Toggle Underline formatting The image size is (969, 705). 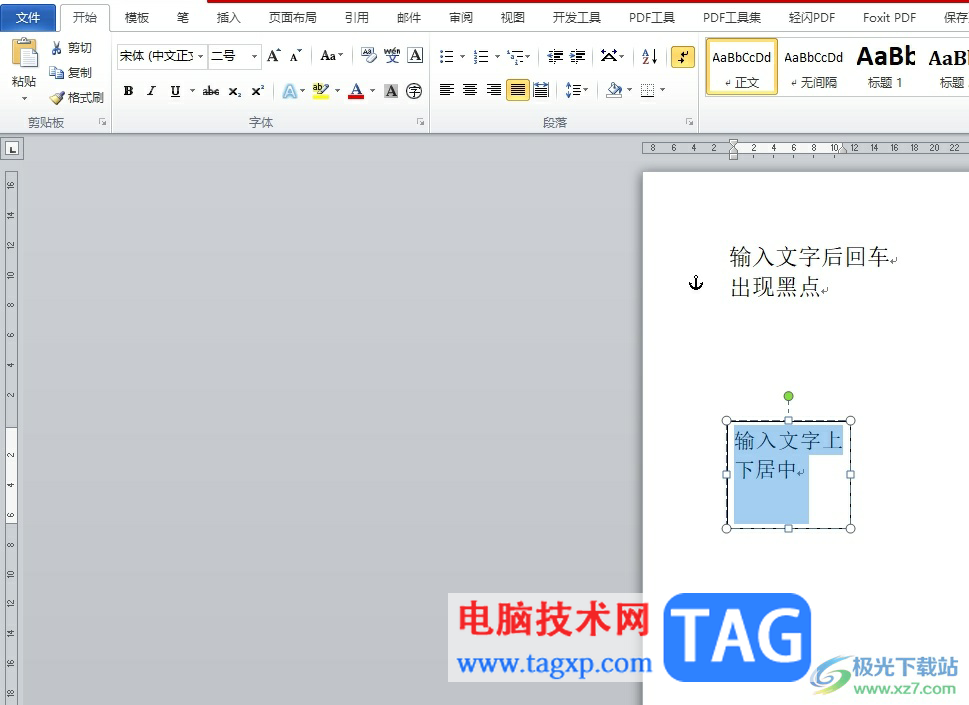coord(176,91)
